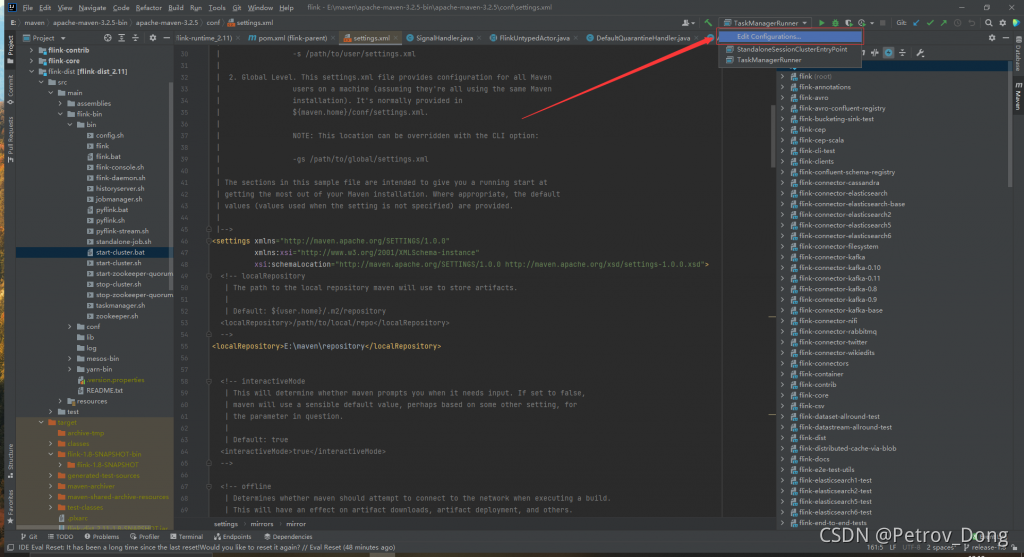This screenshot has width=1024, height=557.
Task: Select README.txt in the project tree
Action: (104, 390)
